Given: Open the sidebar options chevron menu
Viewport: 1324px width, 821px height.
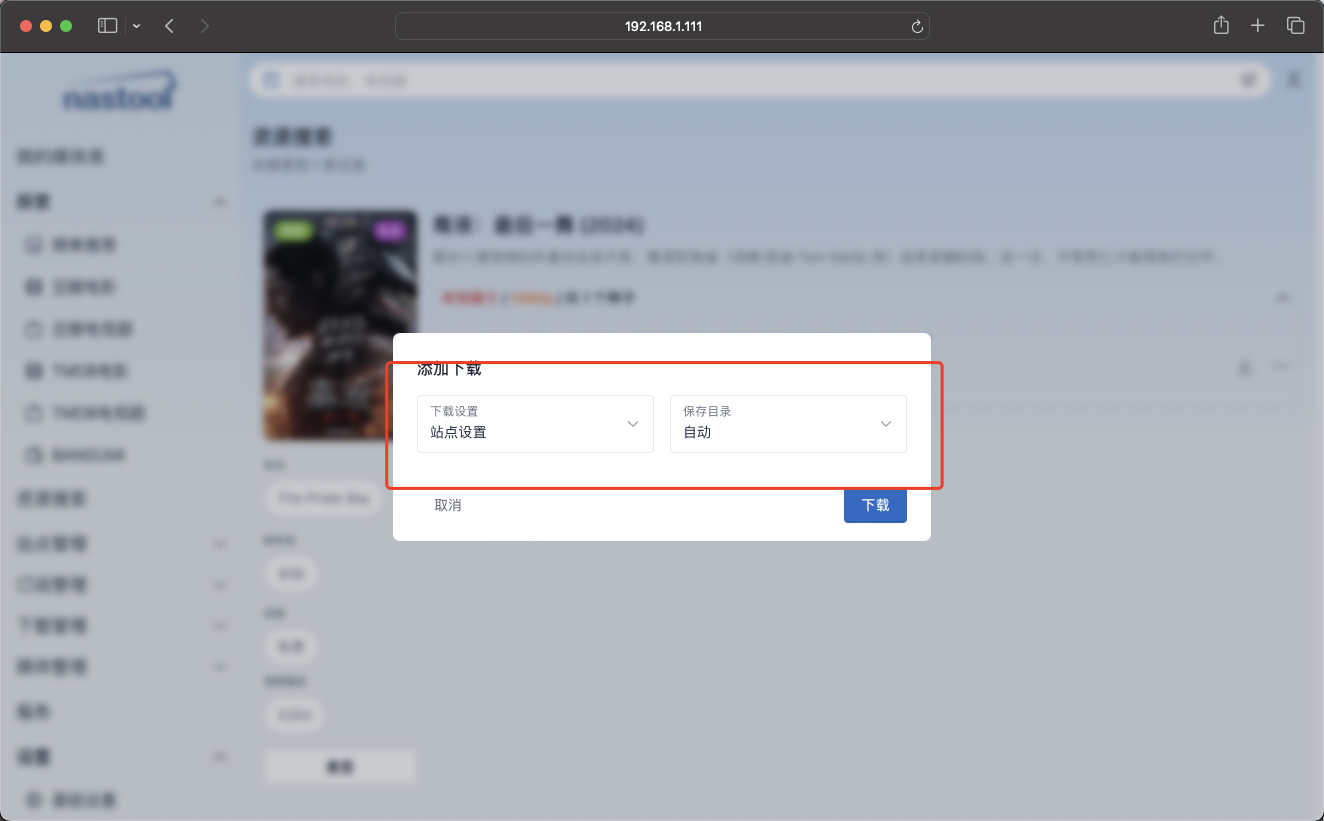Looking at the screenshot, I should coord(136,26).
